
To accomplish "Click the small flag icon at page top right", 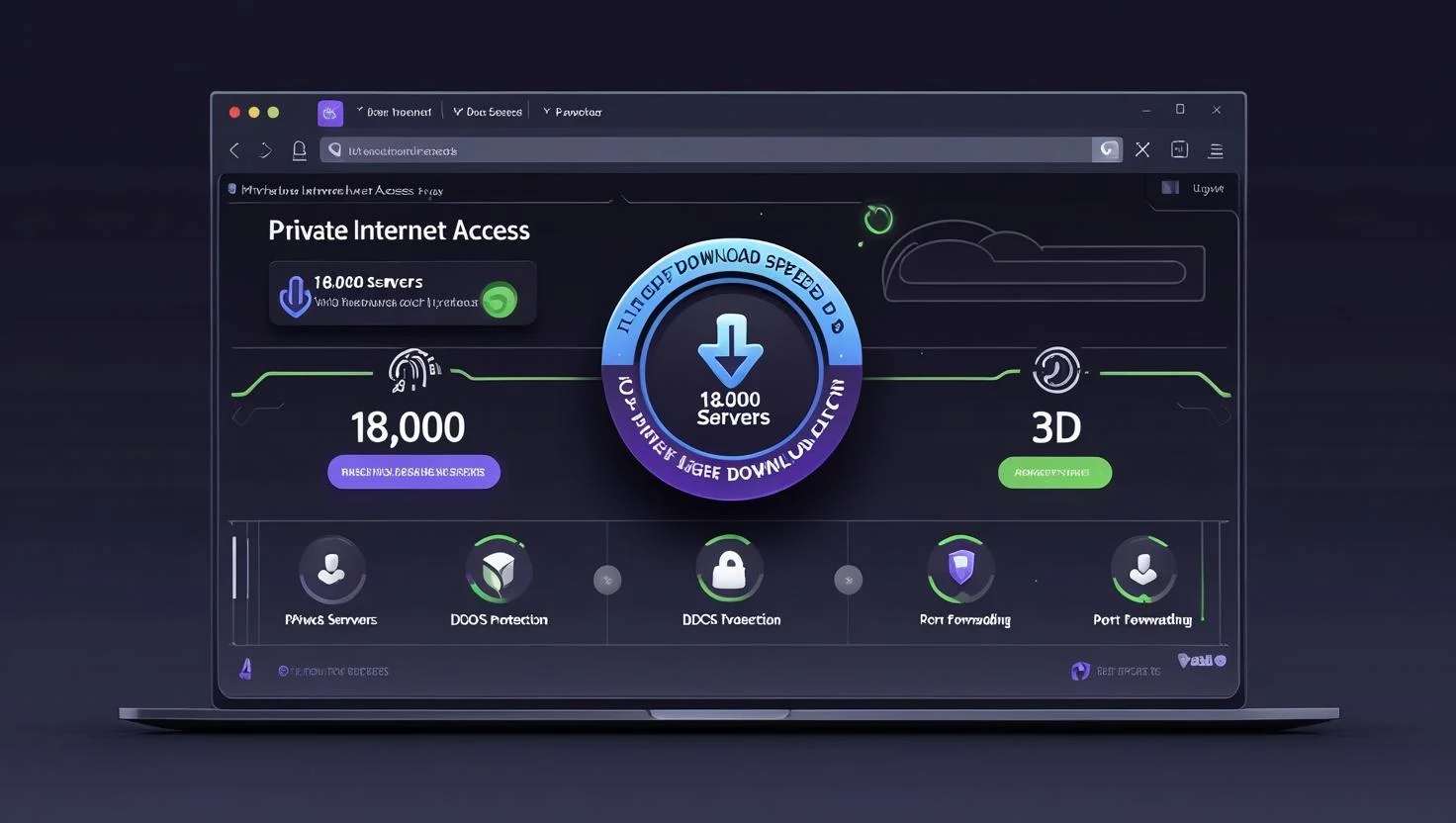I will [x=1170, y=188].
